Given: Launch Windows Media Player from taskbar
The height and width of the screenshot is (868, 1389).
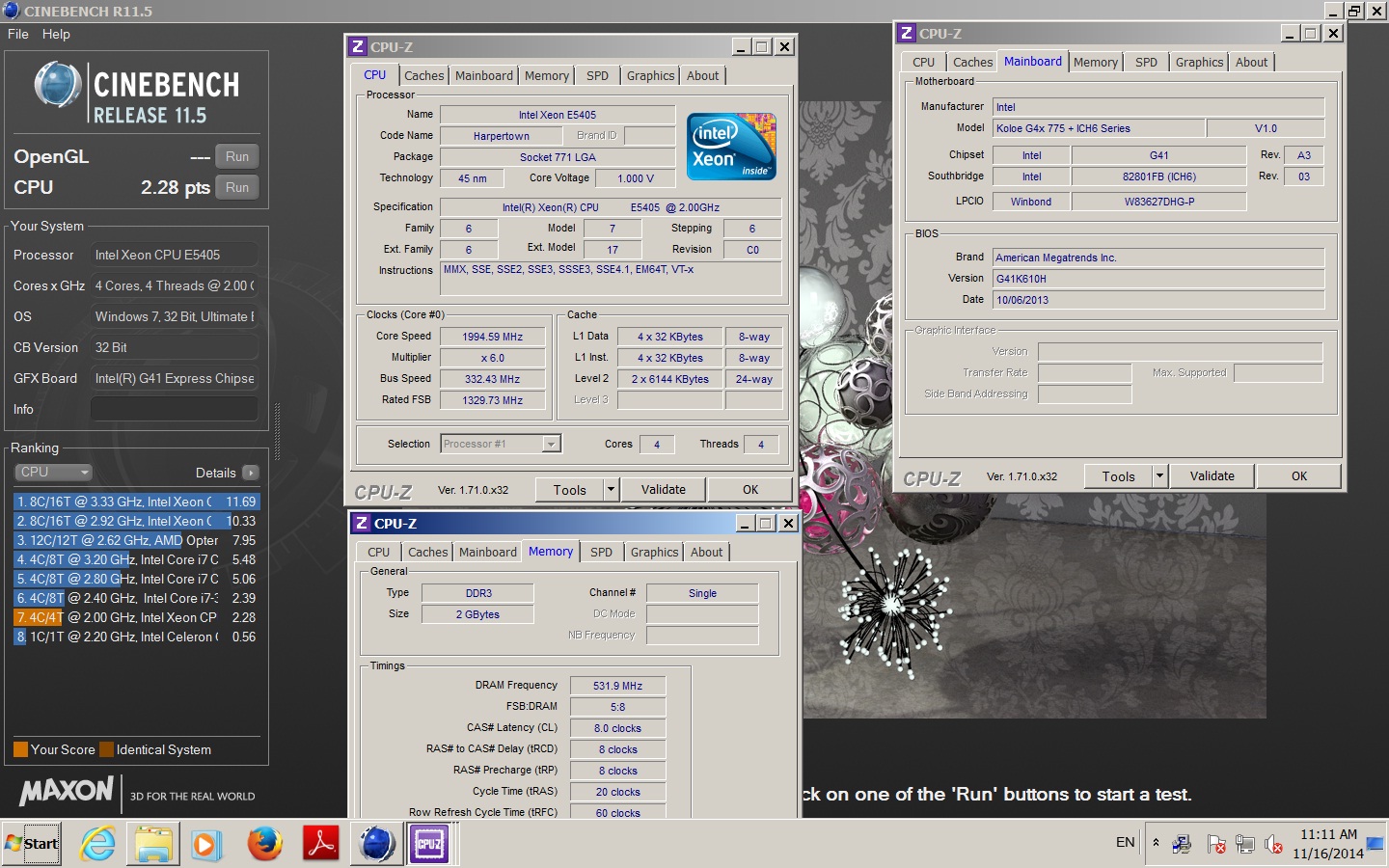Looking at the screenshot, I should tap(205, 845).
